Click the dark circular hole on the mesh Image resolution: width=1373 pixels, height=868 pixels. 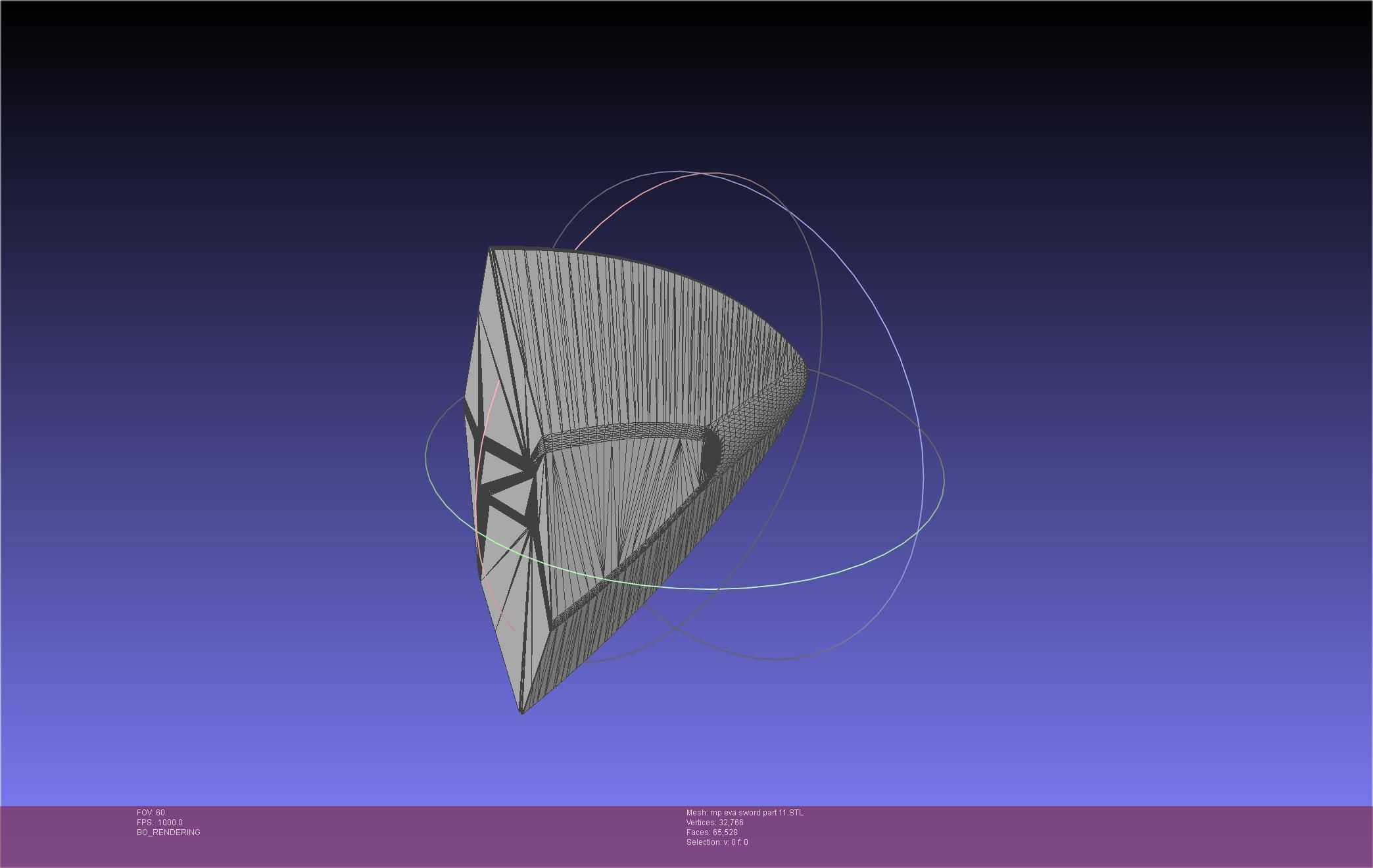tap(710, 452)
